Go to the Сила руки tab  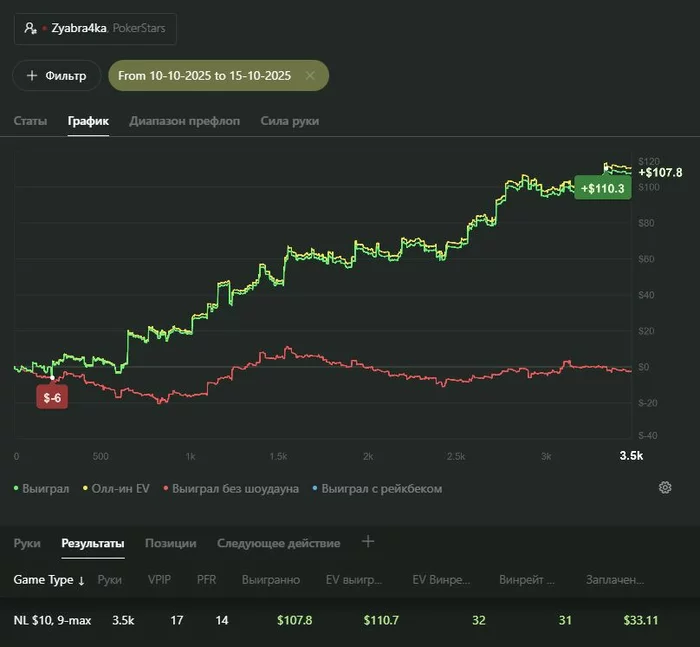(x=290, y=121)
